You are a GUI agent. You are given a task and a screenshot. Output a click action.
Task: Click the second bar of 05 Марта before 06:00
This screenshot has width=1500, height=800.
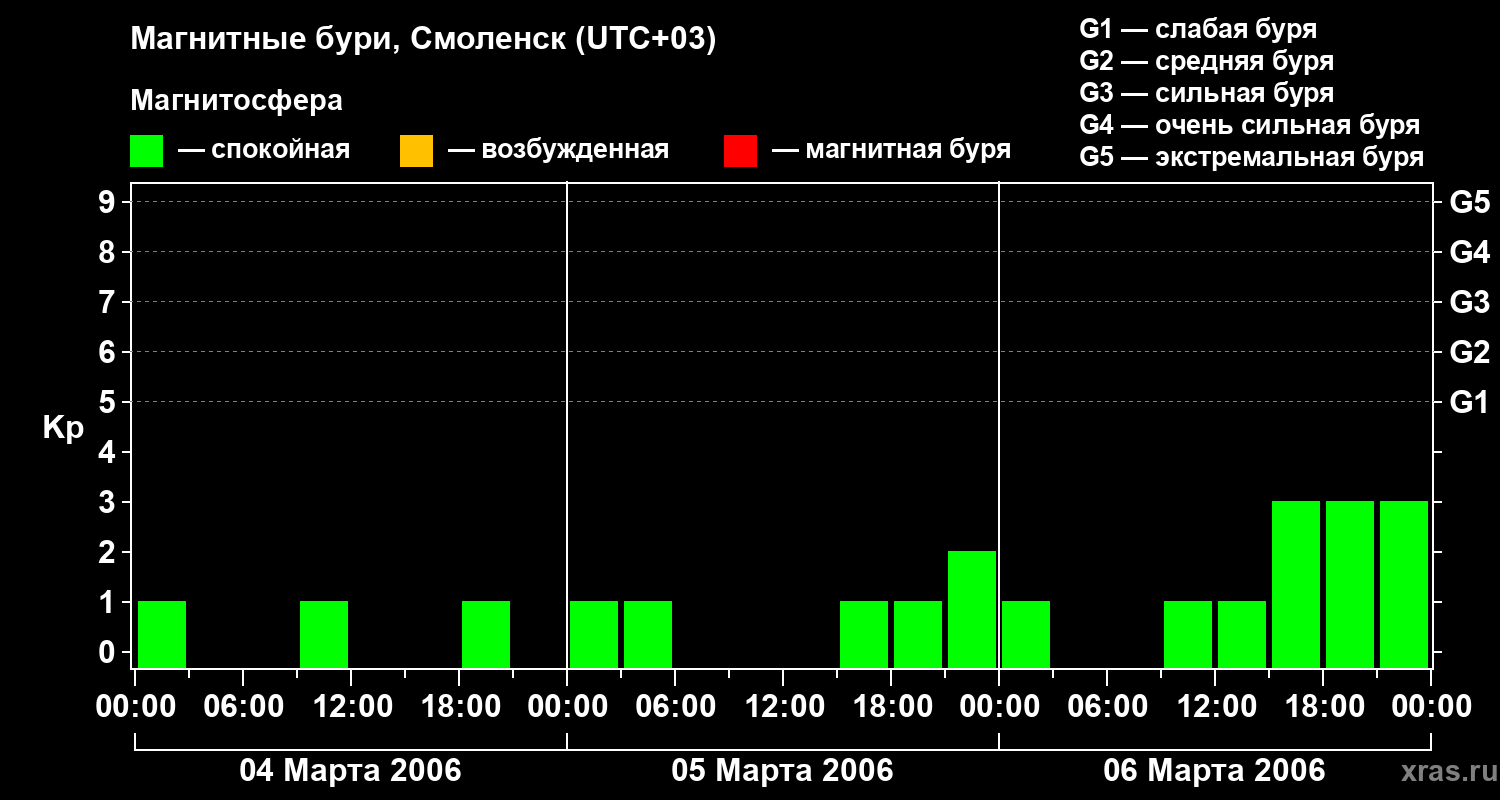pyautogui.click(x=648, y=634)
